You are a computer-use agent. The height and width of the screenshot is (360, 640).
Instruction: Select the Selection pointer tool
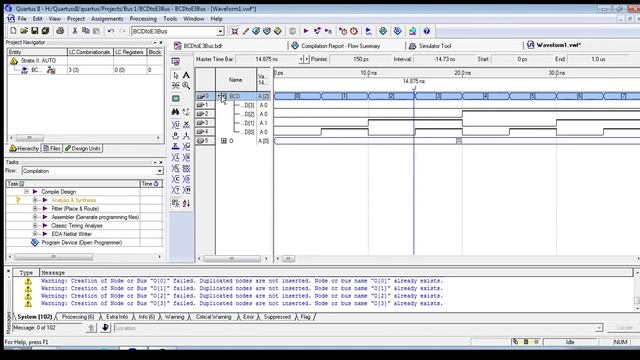176,76
